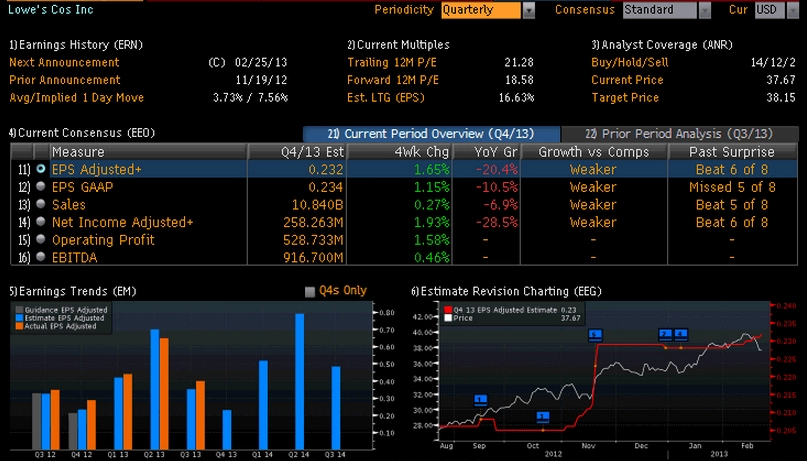Click the -20.4% YoY growth cell
The height and width of the screenshot is (461, 807).
(497, 169)
